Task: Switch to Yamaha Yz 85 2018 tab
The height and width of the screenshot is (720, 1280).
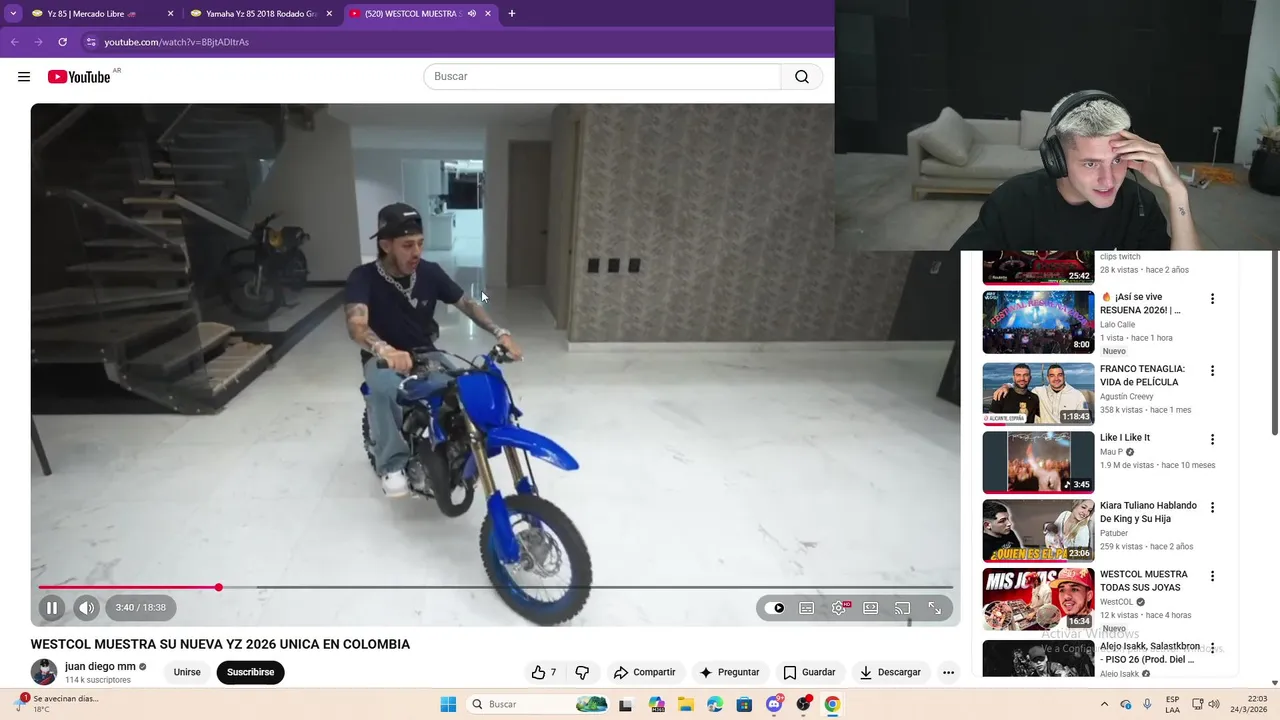Action: click(x=260, y=14)
